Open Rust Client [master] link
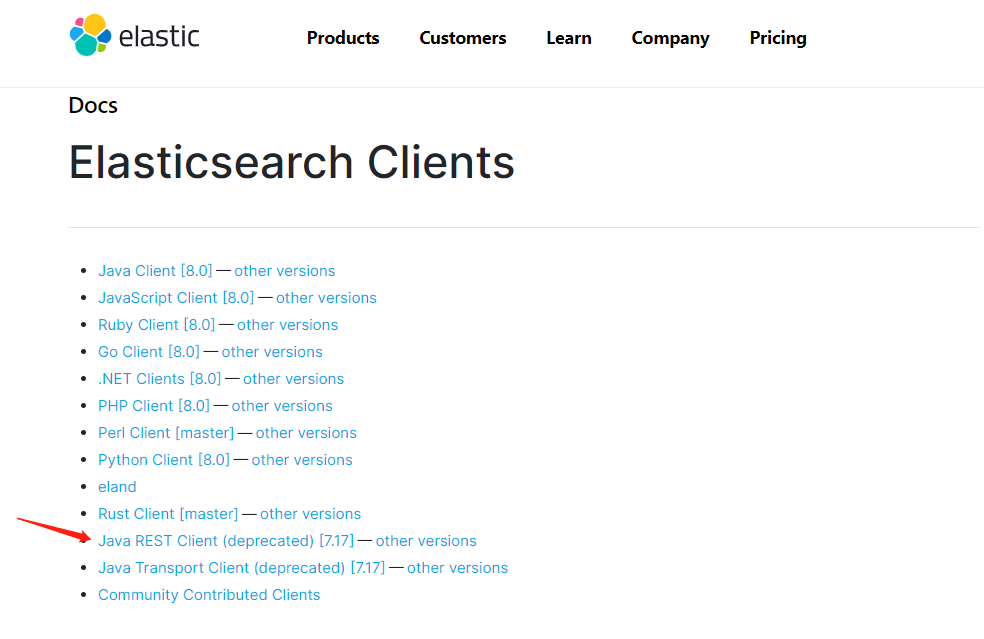This screenshot has height=639, width=984. pyautogui.click(x=168, y=514)
